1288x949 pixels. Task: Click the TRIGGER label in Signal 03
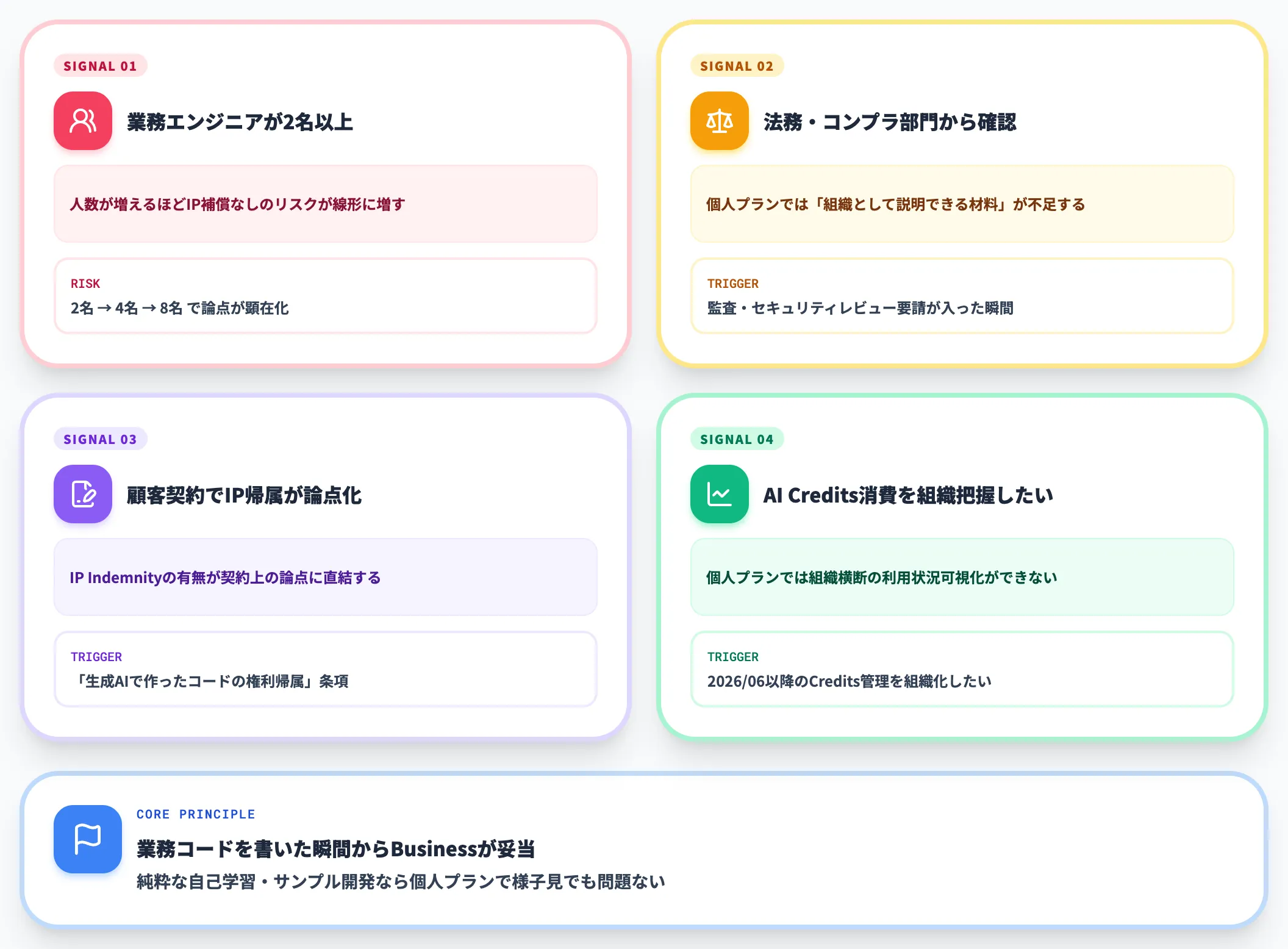tap(96, 657)
